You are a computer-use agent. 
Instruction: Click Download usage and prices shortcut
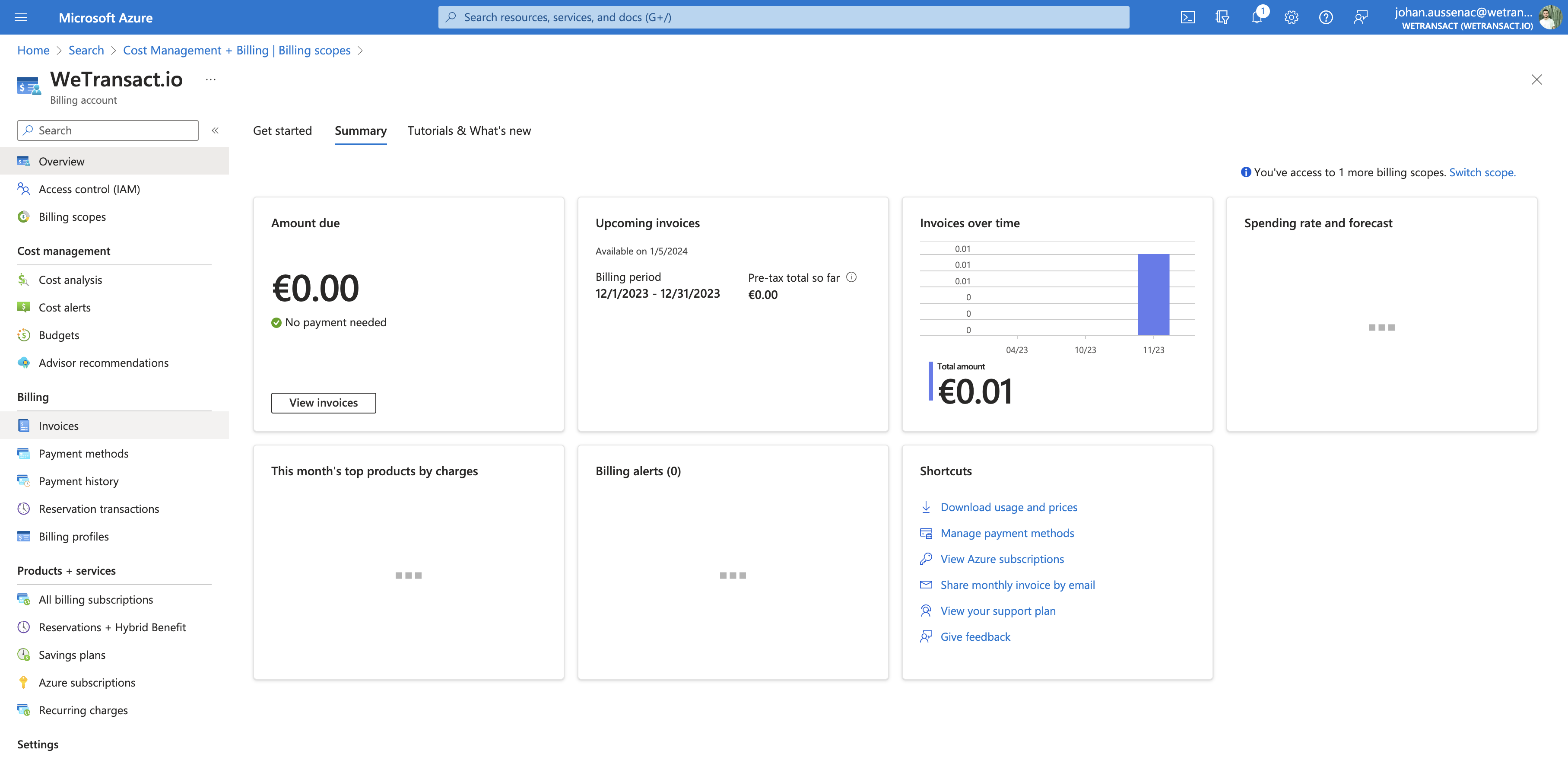point(1009,507)
